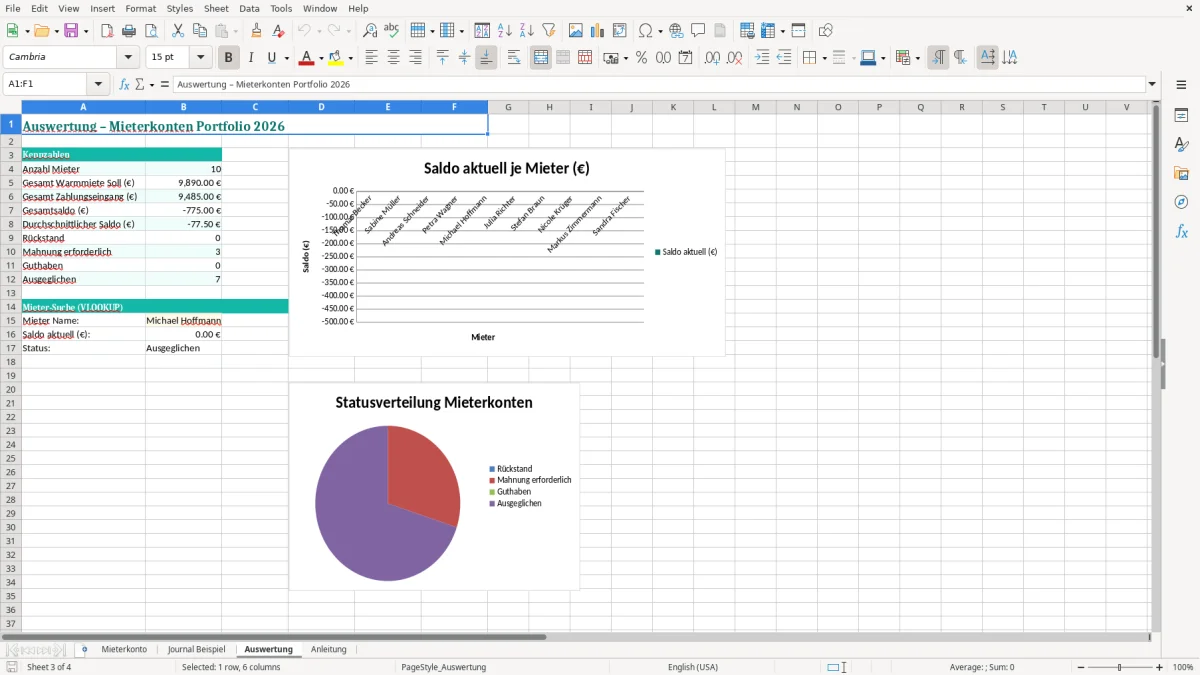The height and width of the screenshot is (675, 1200).
Task: Add a decimal place
Action: click(713, 58)
